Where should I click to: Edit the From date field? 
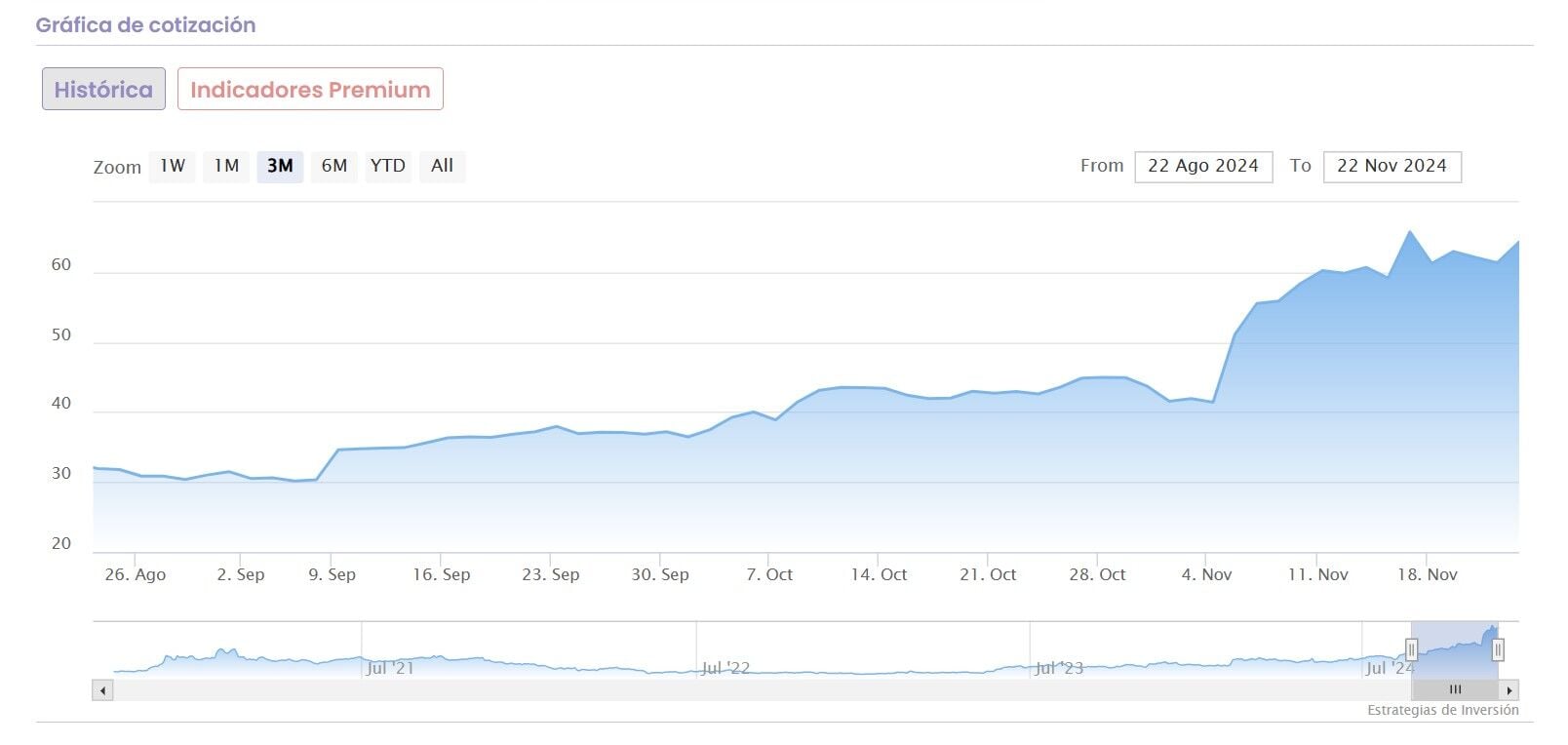click(x=1203, y=166)
